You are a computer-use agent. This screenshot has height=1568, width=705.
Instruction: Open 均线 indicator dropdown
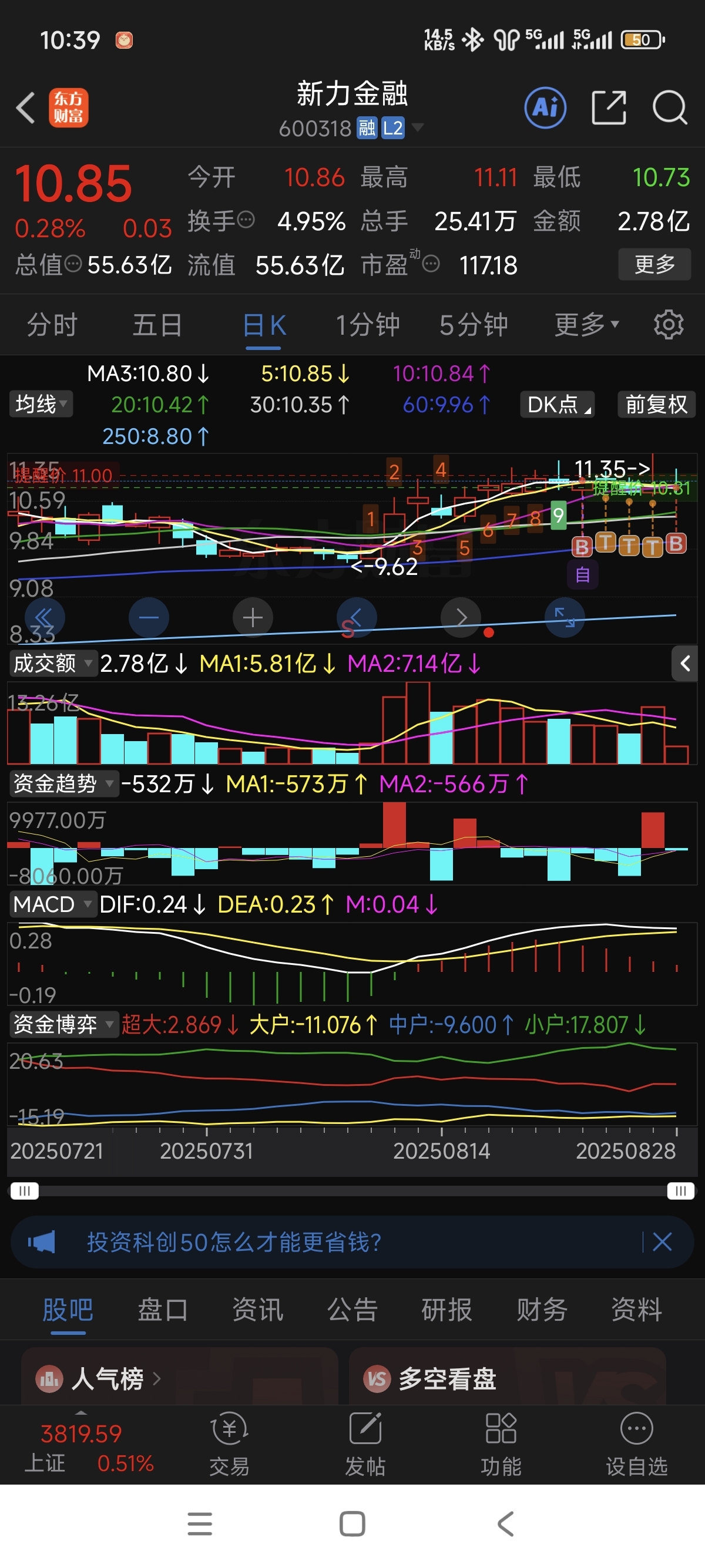(x=41, y=404)
